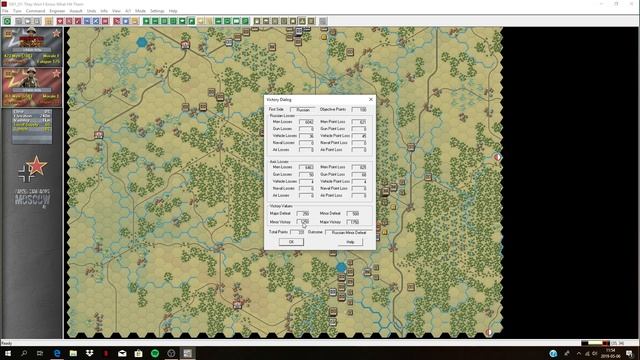
Task: Open the Help menu in menu bar
Action: click(x=173, y=11)
